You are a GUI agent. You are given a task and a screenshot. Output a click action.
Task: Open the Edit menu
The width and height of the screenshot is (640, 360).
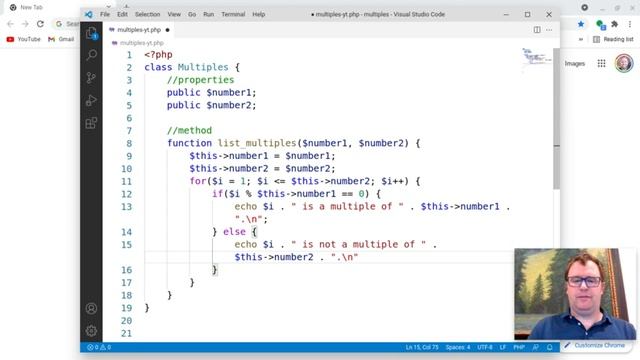click(122, 14)
